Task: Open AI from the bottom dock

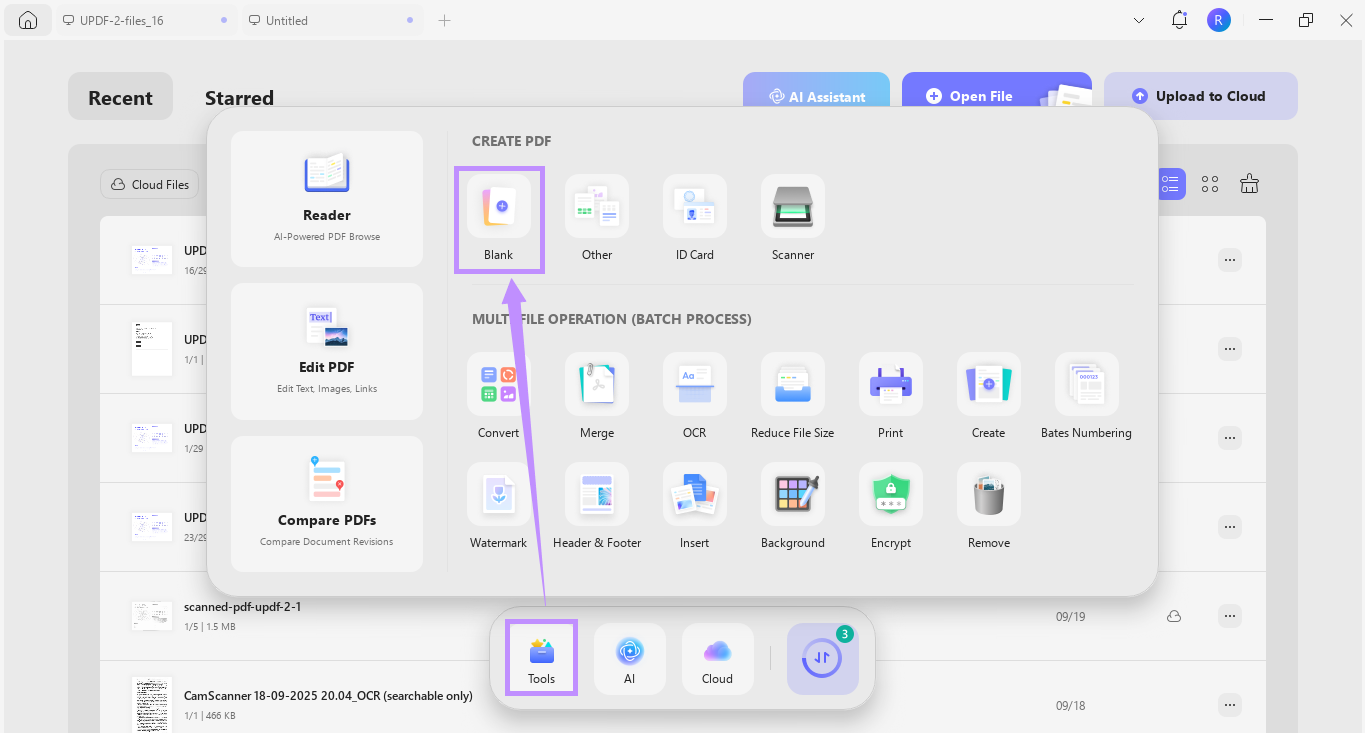Action: coord(629,658)
